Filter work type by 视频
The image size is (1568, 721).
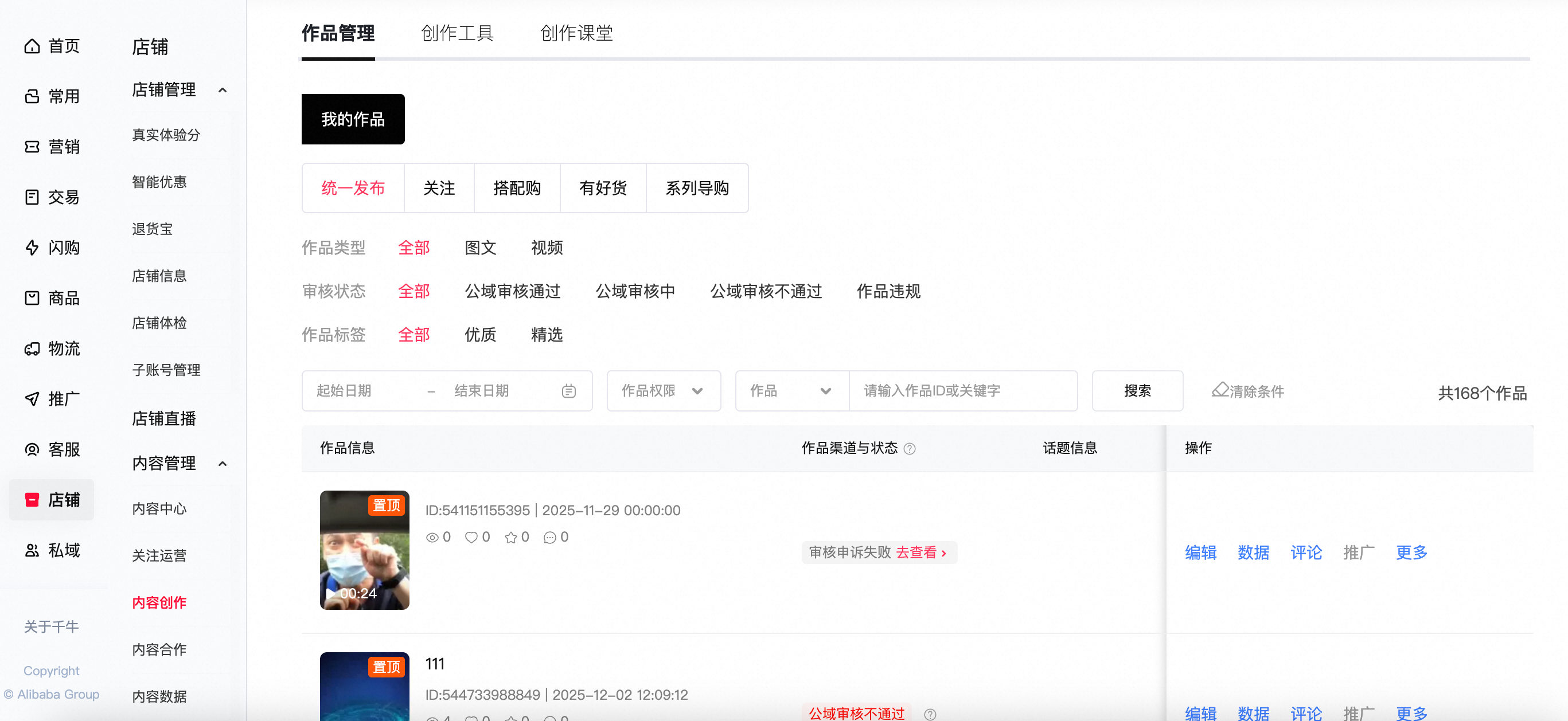coord(547,248)
